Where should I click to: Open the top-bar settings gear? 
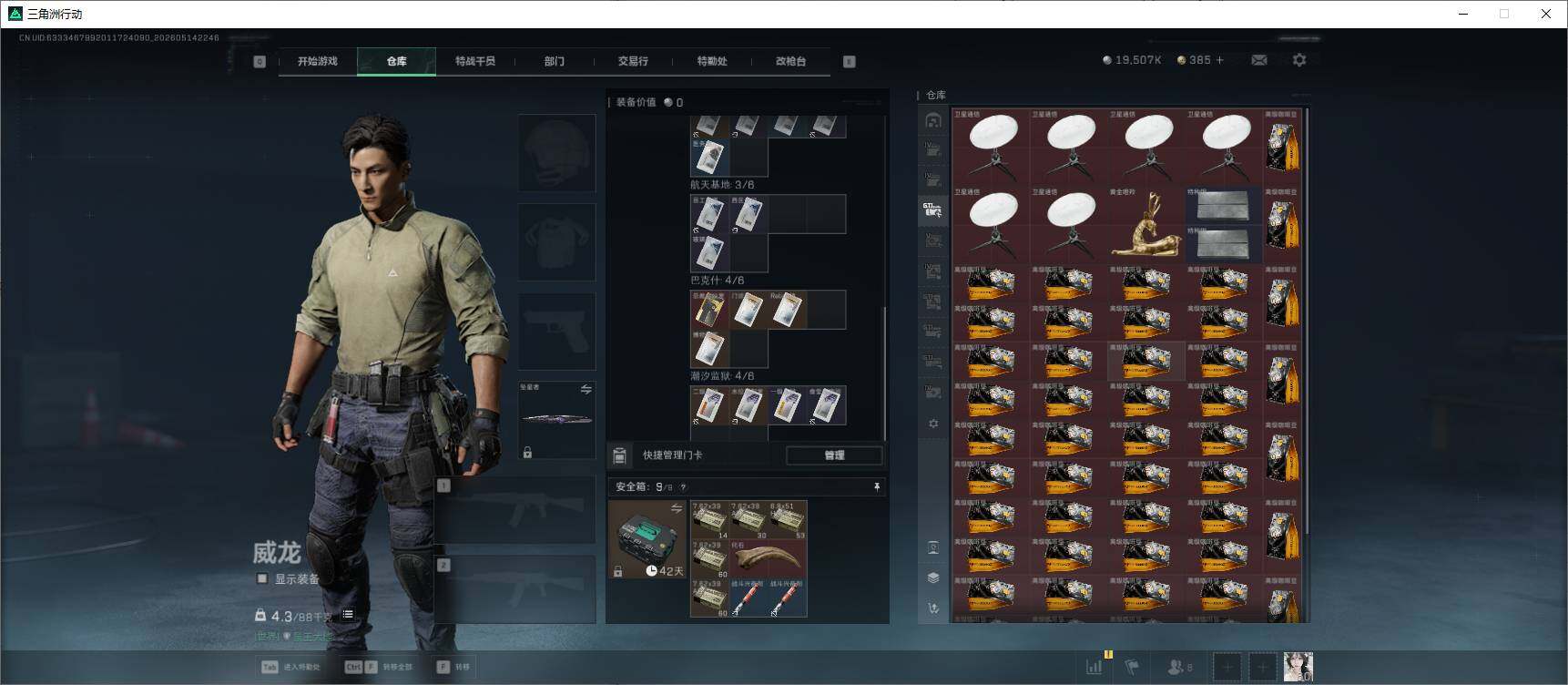coord(1299,60)
